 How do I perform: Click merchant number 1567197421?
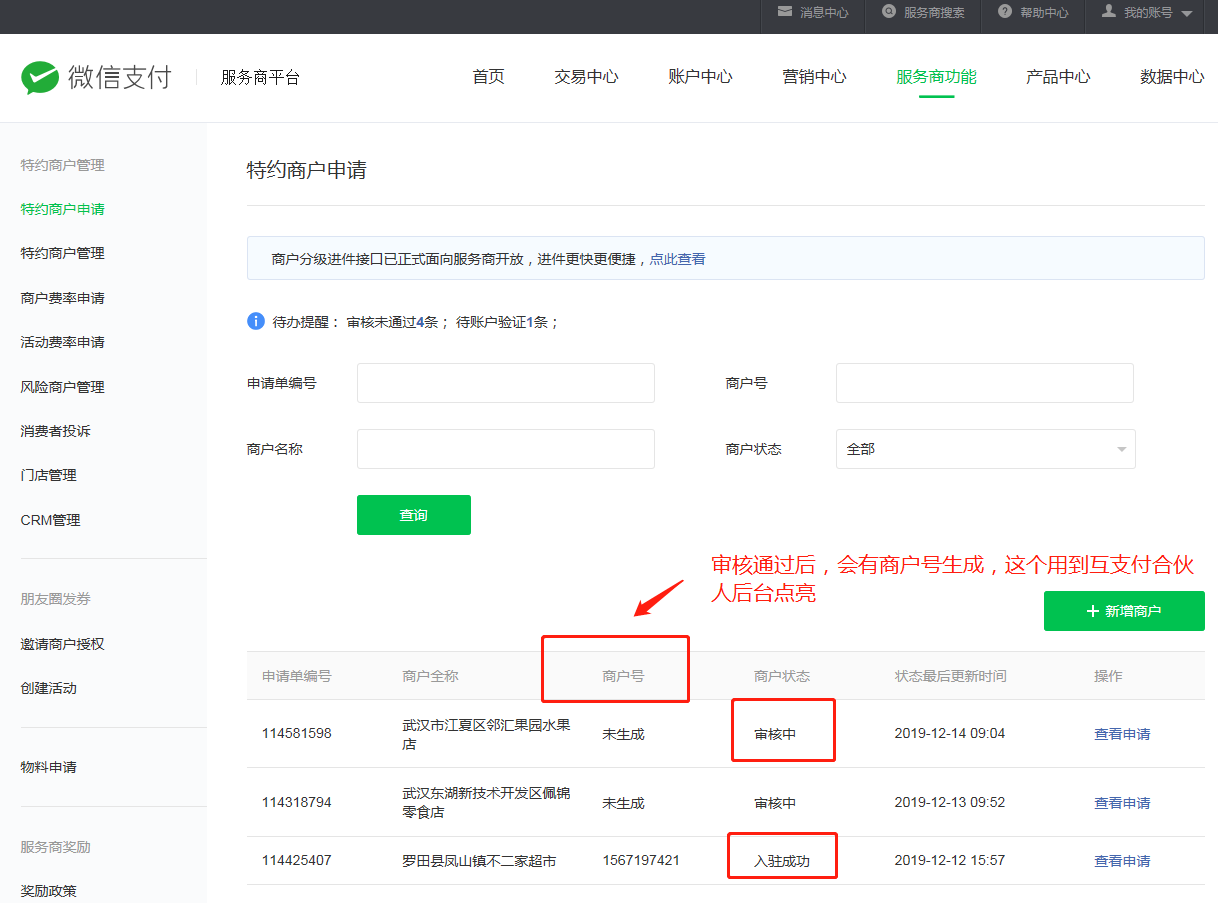pyautogui.click(x=641, y=861)
